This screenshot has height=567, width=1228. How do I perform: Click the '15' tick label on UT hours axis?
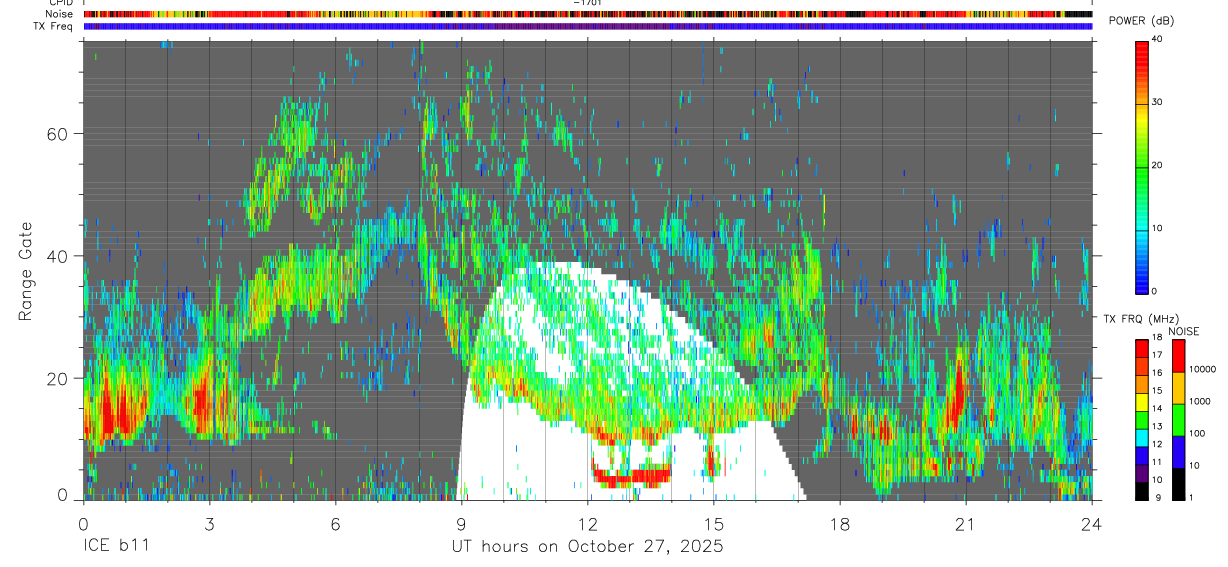click(714, 524)
